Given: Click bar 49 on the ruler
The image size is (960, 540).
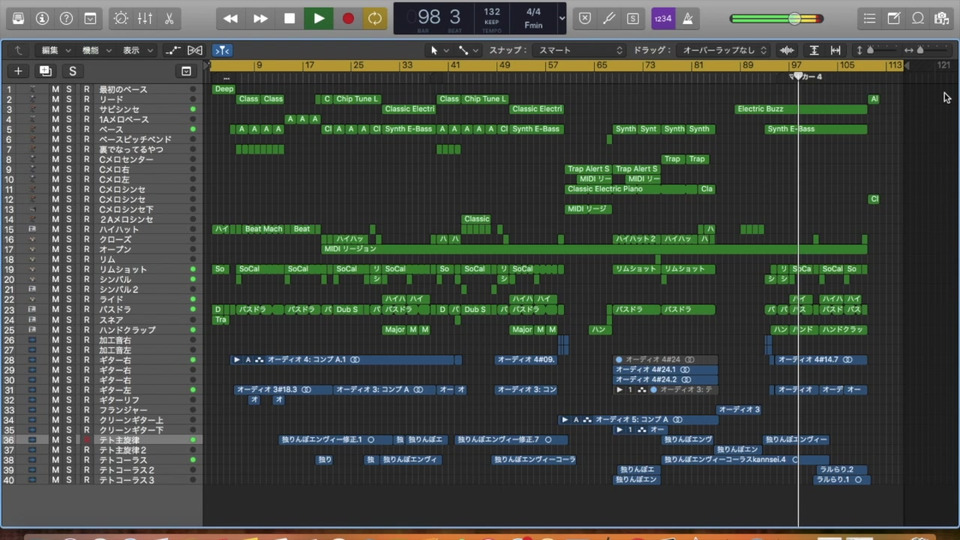Looking at the screenshot, I should [x=504, y=65].
